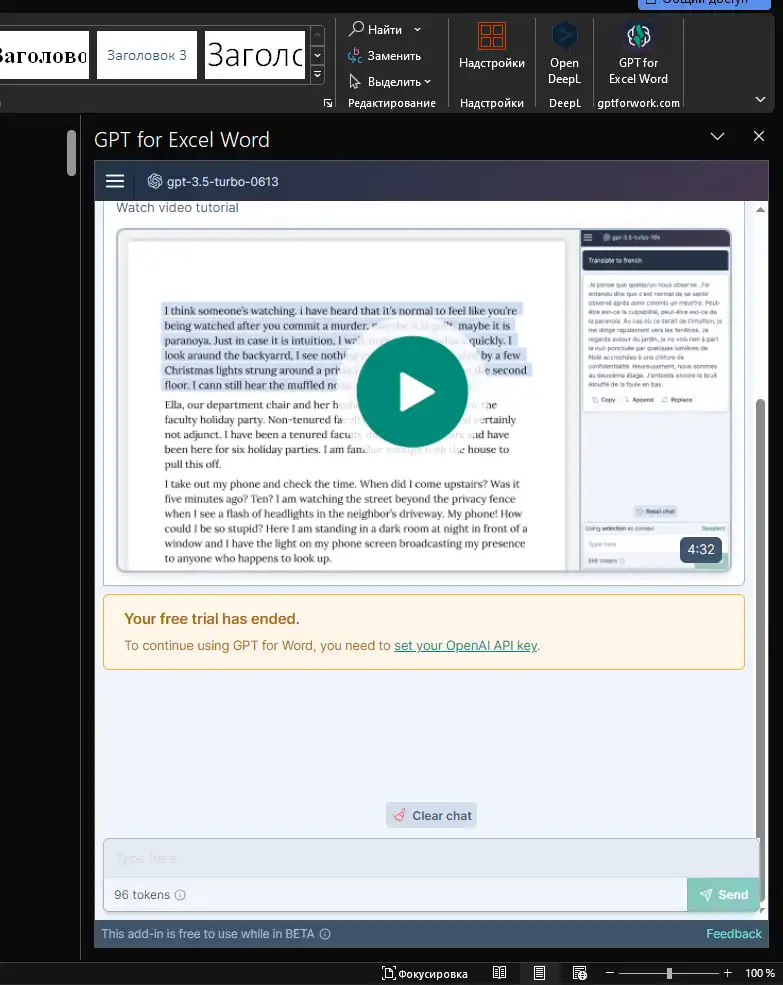Collapse the ribbon with the chevron
Screen dimensions: 783x985
(760, 99)
